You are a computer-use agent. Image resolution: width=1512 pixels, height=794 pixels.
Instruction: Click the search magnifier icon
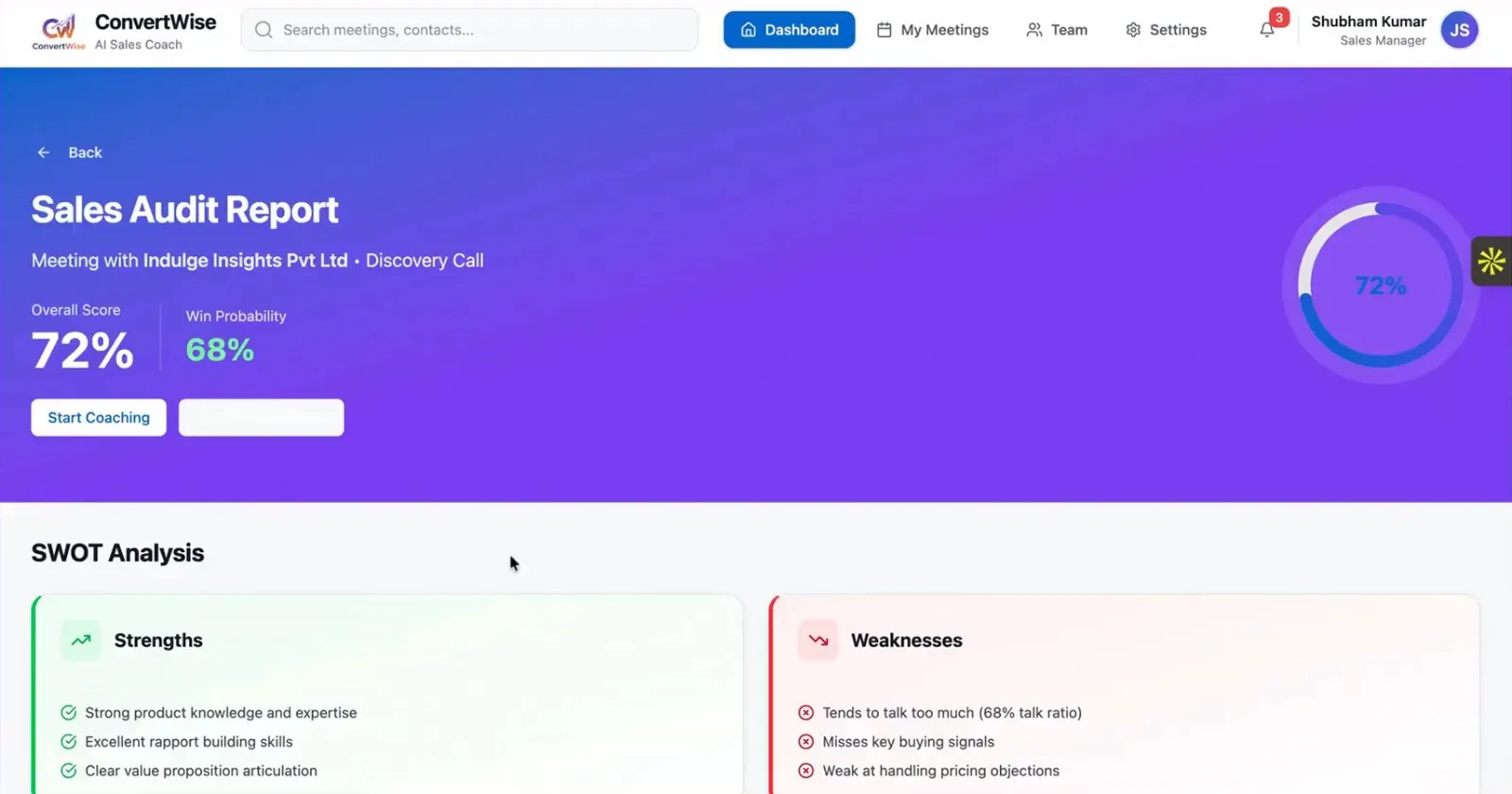coord(264,30)
